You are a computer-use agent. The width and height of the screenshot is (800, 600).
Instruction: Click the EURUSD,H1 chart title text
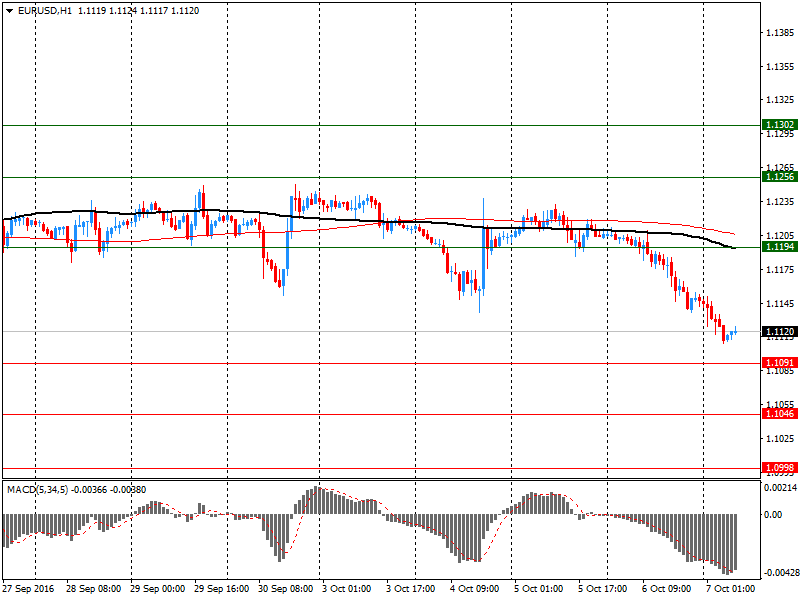[45, 11]
